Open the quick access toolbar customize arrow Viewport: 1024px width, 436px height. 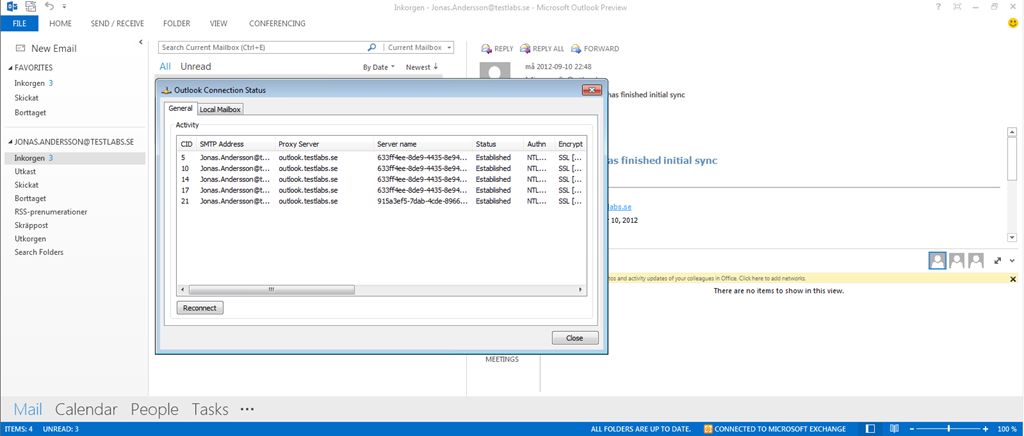pyautogui.click(x=64, y=7)
